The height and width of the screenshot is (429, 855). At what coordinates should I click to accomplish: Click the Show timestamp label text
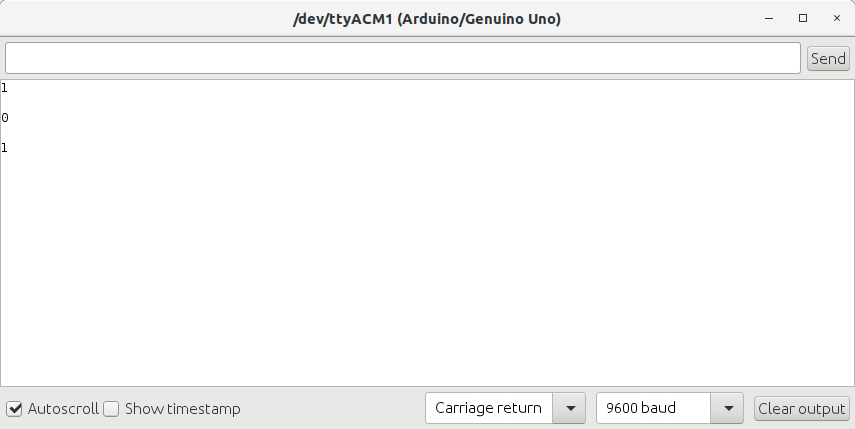click(x=182, y=409)
